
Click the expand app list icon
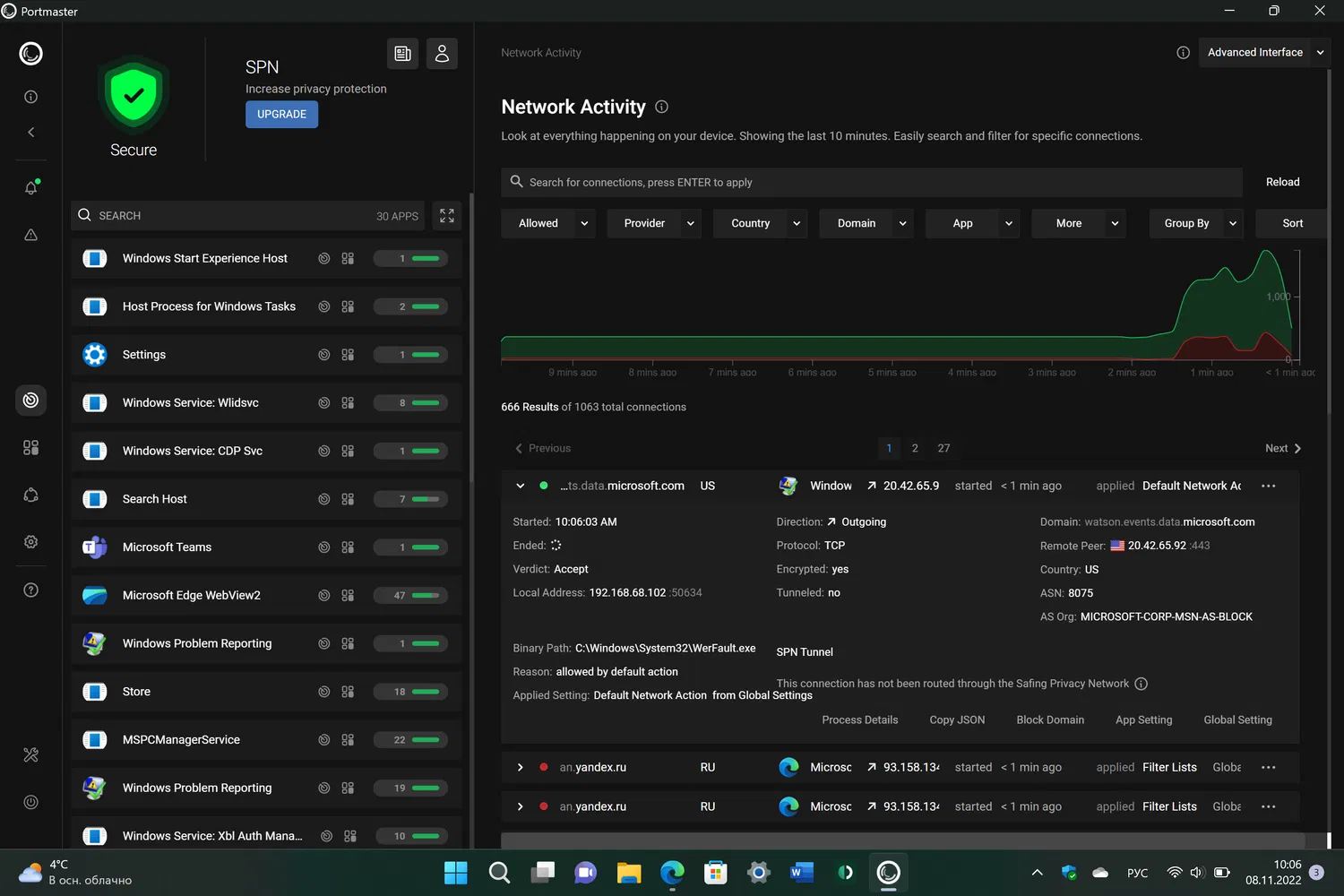pos(447,216)
